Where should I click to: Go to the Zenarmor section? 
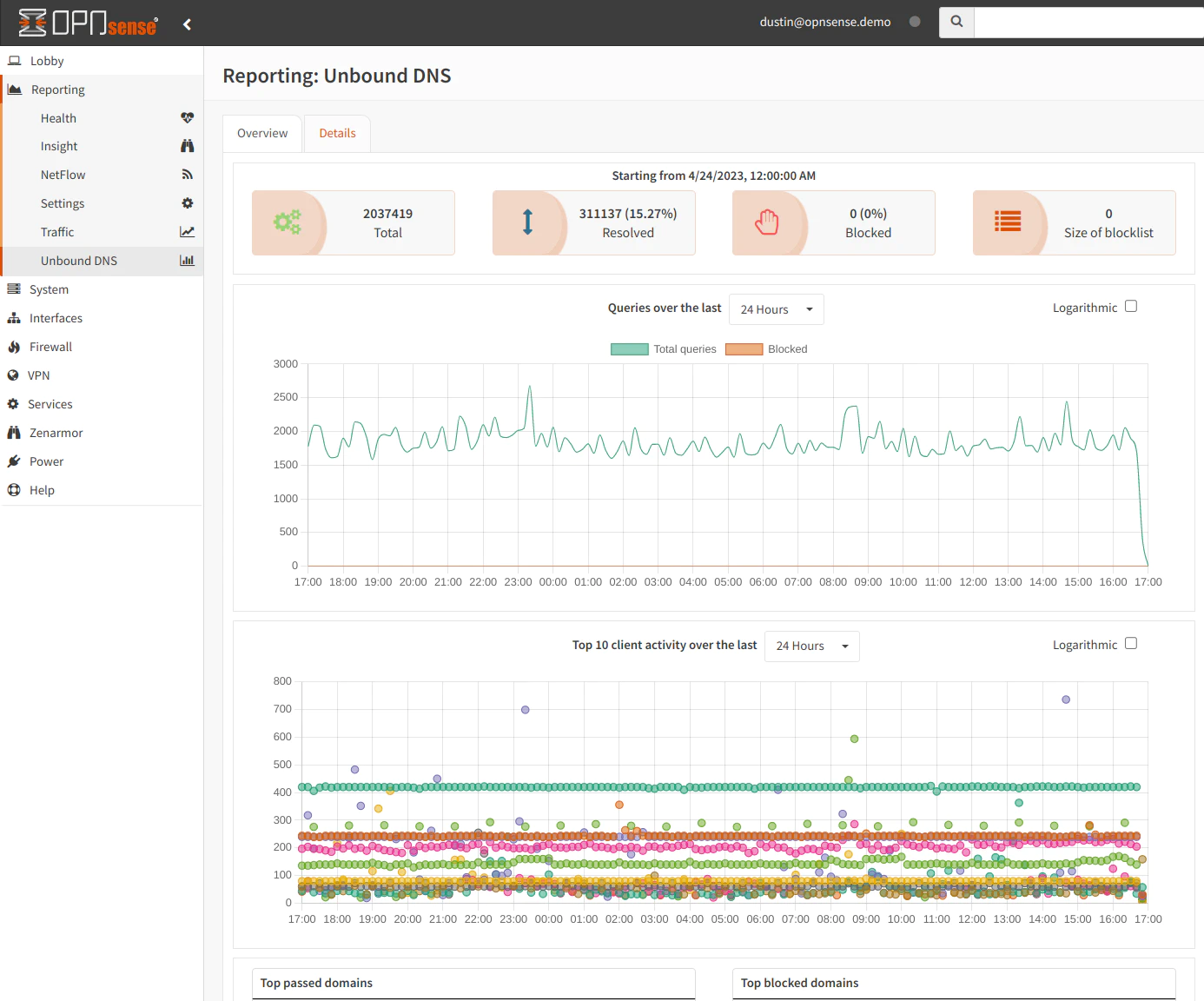56,433
